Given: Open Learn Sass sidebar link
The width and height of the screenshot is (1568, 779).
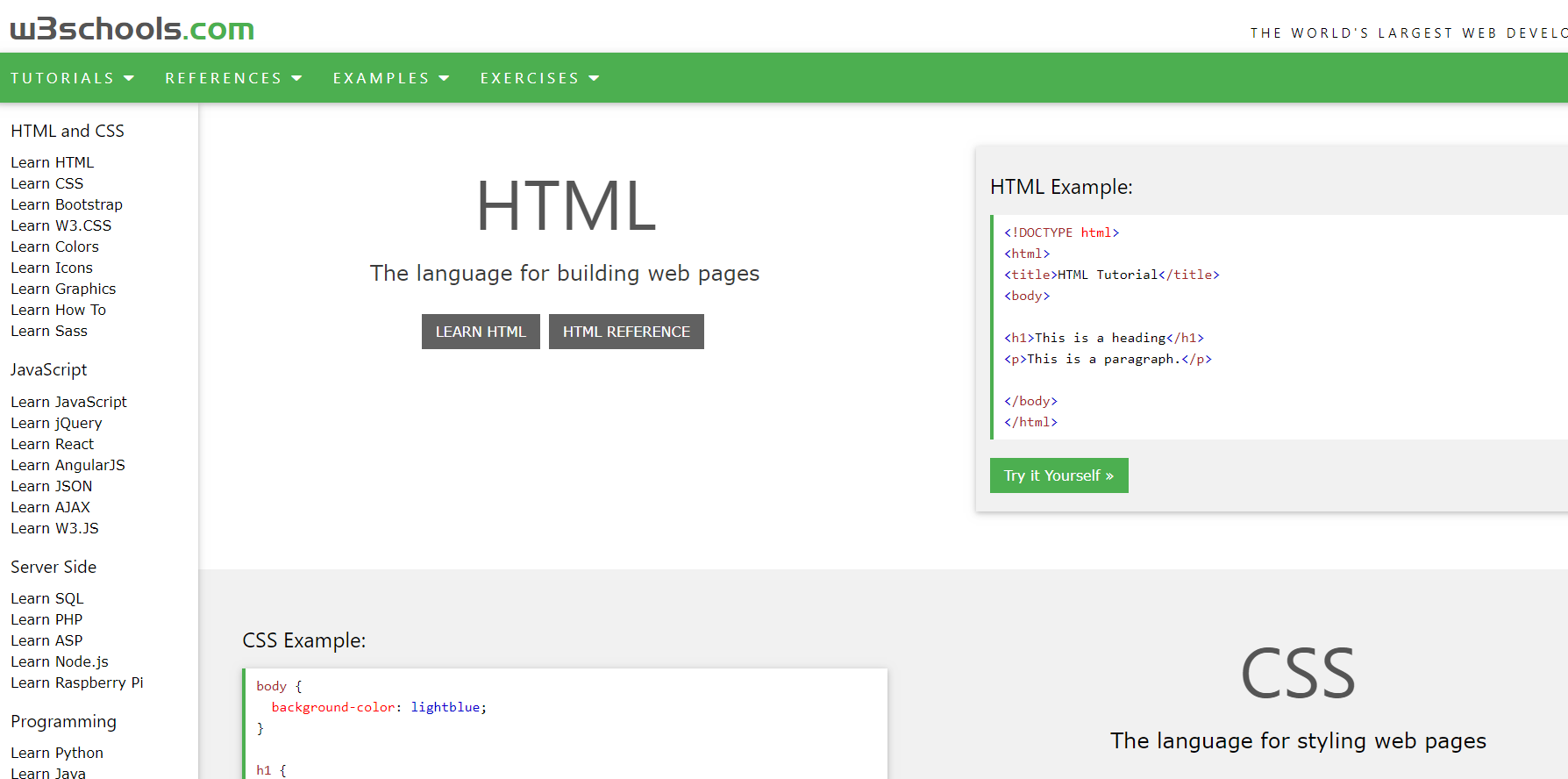Looking at the screenshot, I should (49, 331).
